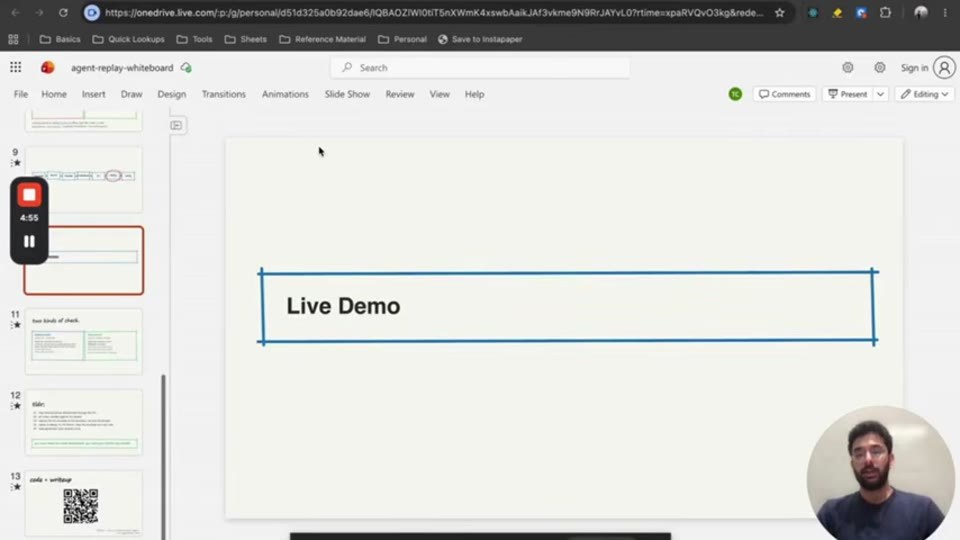Click Save to Instapaper bookmark
This screenshot has height=540, width=960.
[x=480, y=39]
